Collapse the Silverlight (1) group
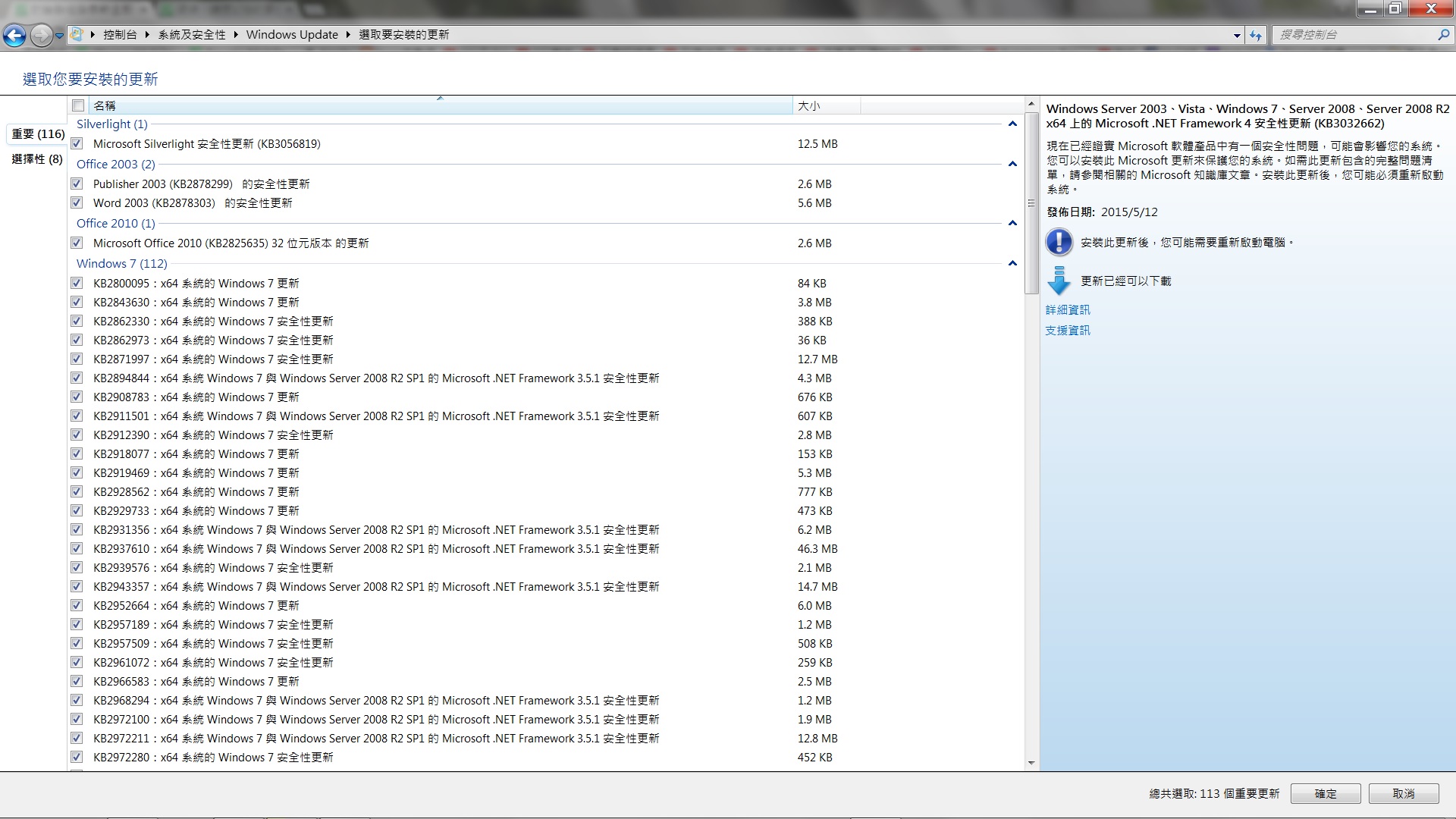 click(1012, 124)
